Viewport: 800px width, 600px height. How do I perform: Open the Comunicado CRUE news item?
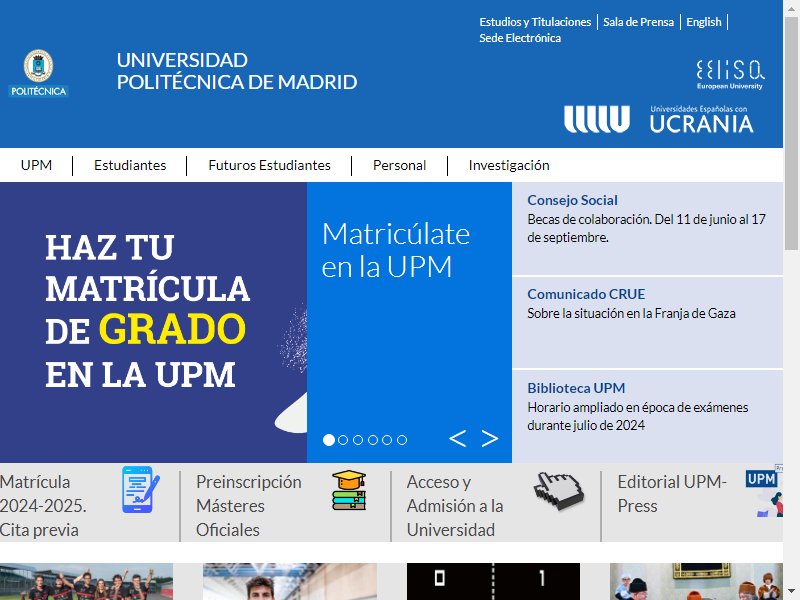tap(586, 294)
